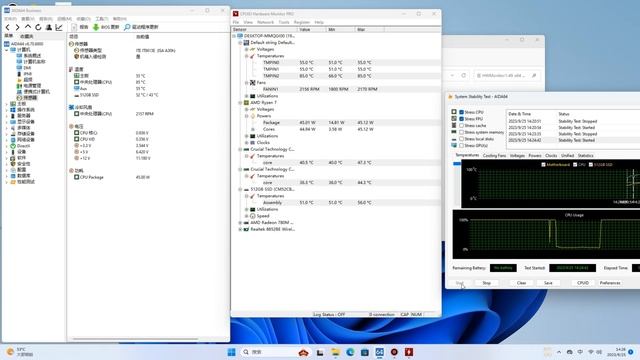Go forward using AIDA64 toolbar right arrow
Screen dimensions: 640x360
click(17, 27)
